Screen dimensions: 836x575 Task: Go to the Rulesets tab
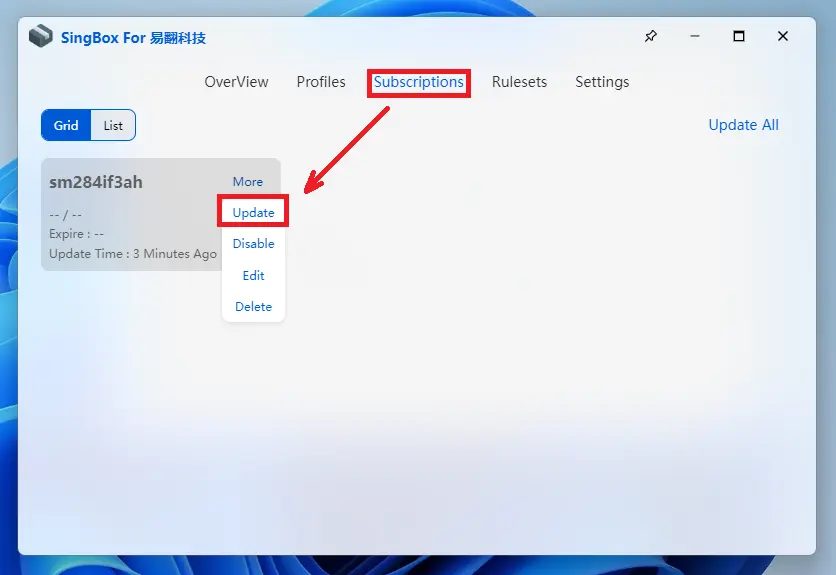coord(519,82)
